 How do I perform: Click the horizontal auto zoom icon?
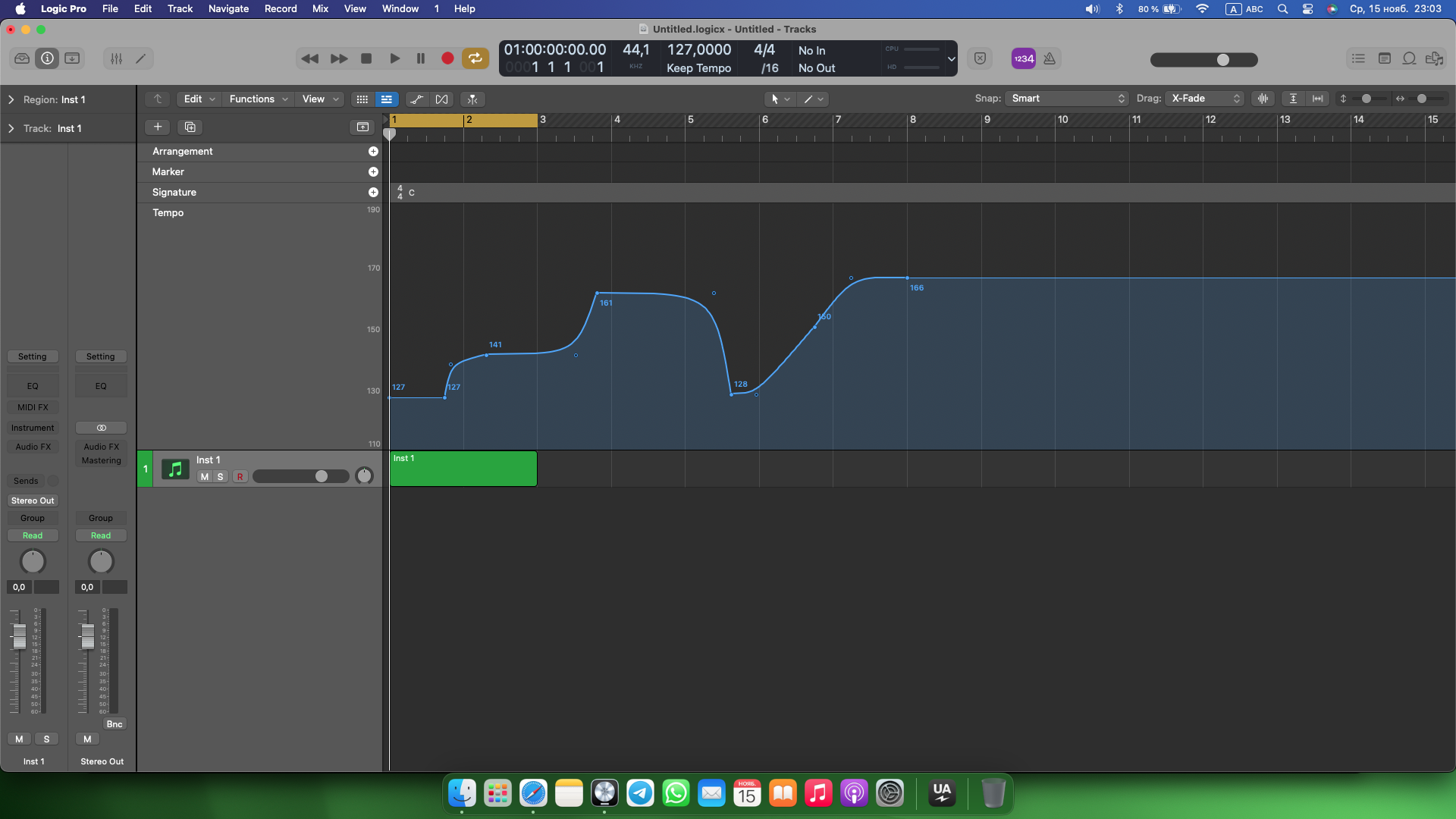1318,99
